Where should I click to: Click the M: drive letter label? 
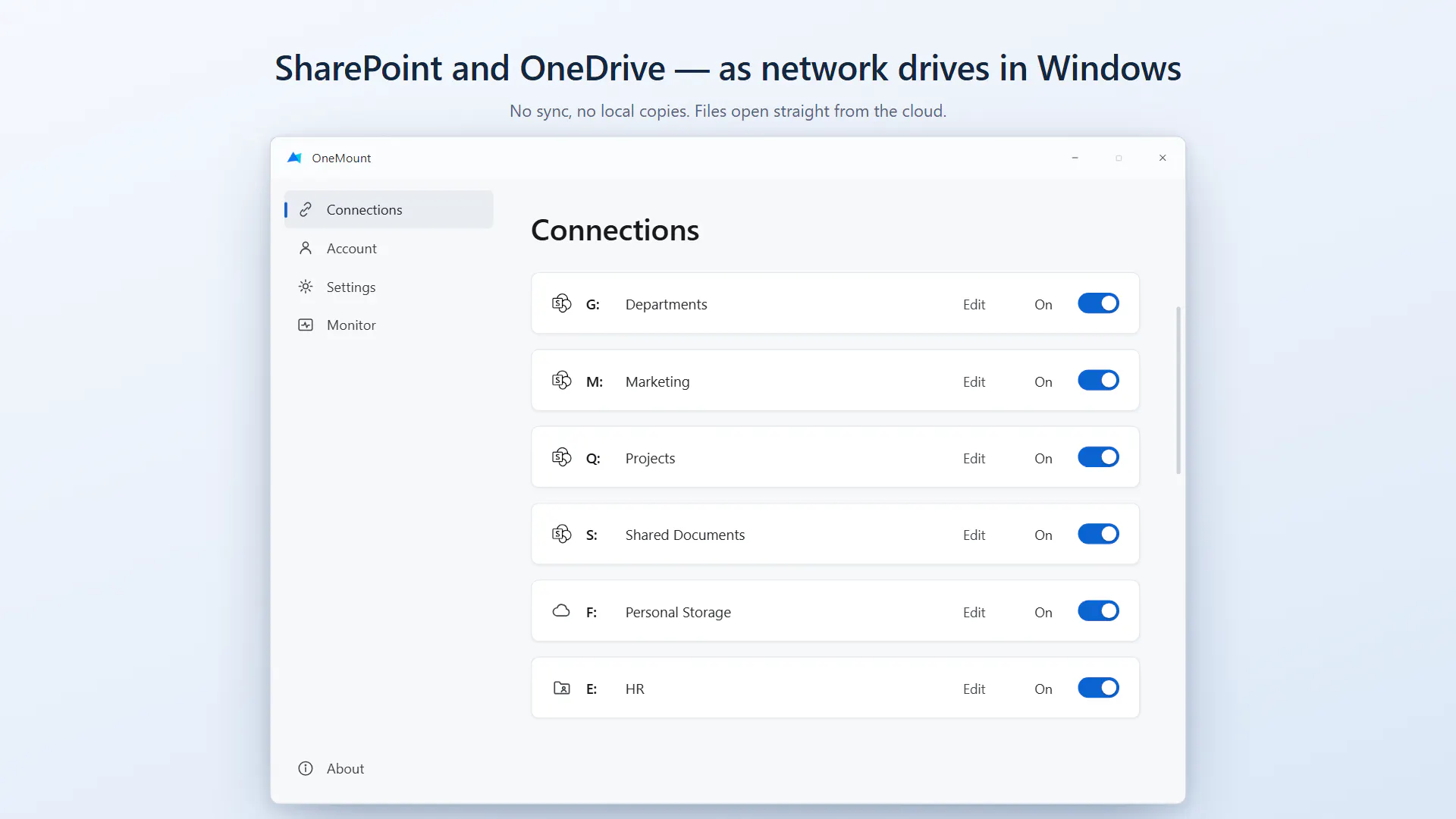point(595,381)
